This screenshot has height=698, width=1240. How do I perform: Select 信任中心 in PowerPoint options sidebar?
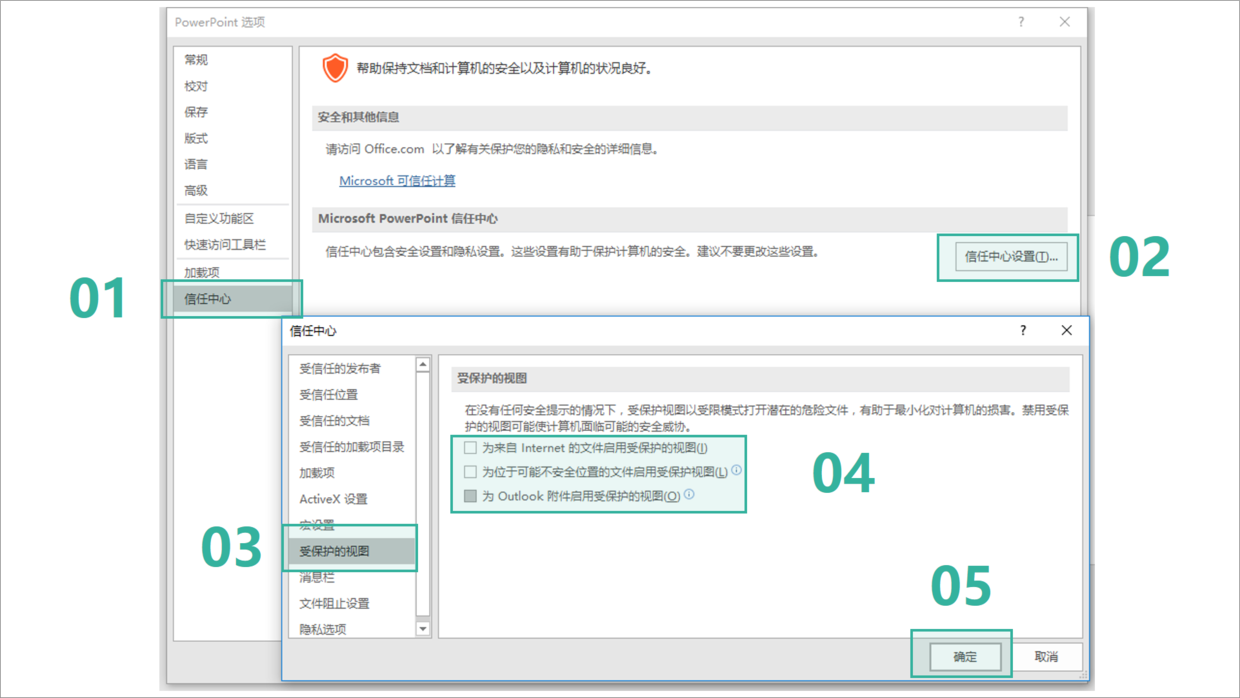pos(232,298)
